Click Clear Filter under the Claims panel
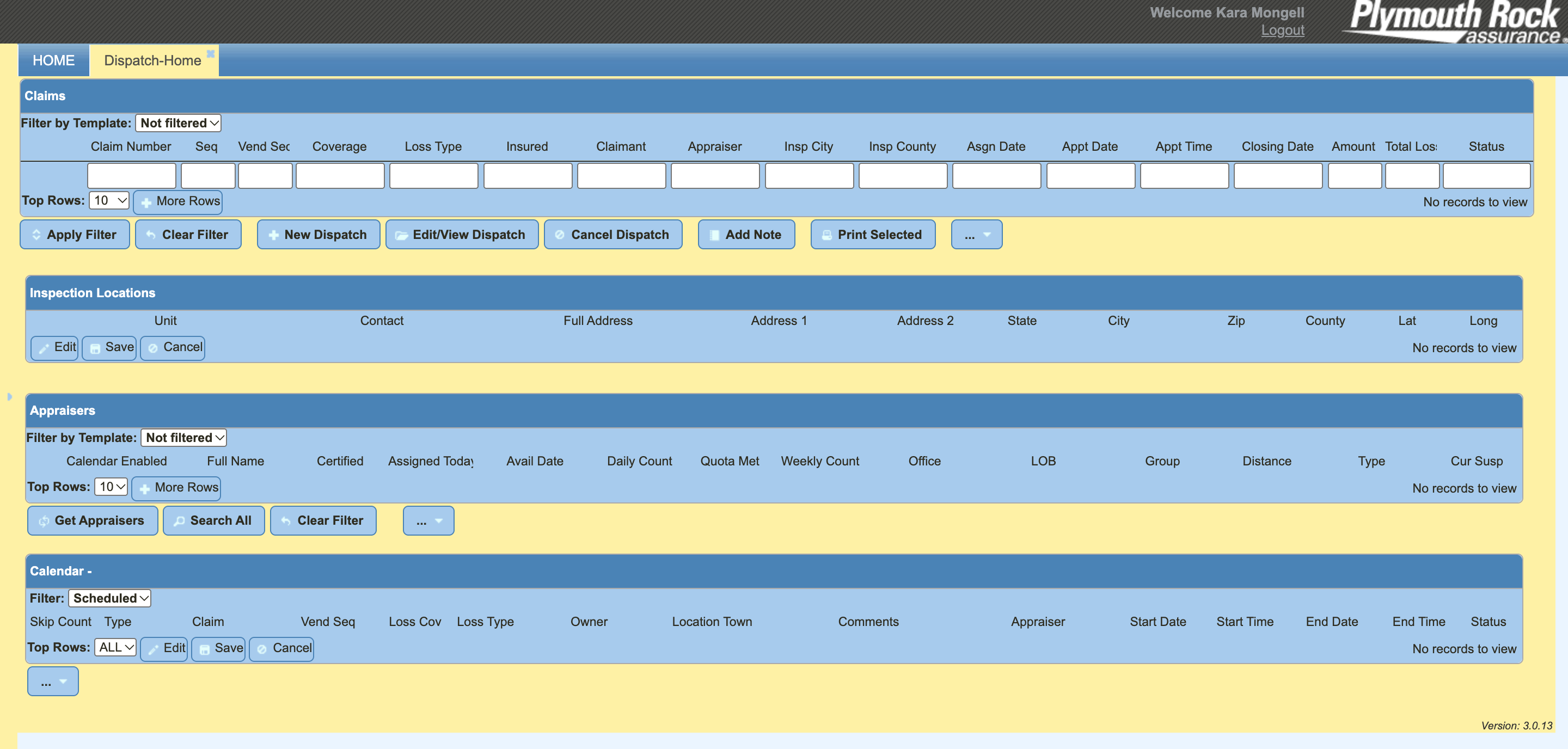Image resolution: width=1568 pixels, height=749 pixels. click(x=188, y=234)
